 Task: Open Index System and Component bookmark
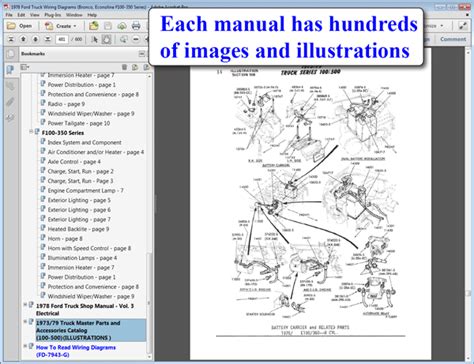click(85, 142)
